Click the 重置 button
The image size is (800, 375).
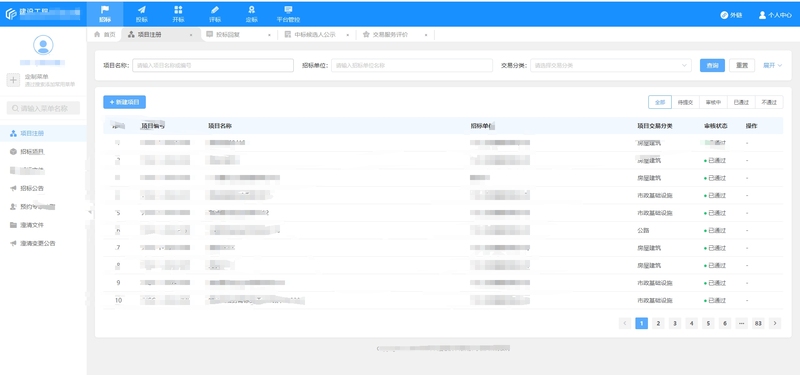742,65
